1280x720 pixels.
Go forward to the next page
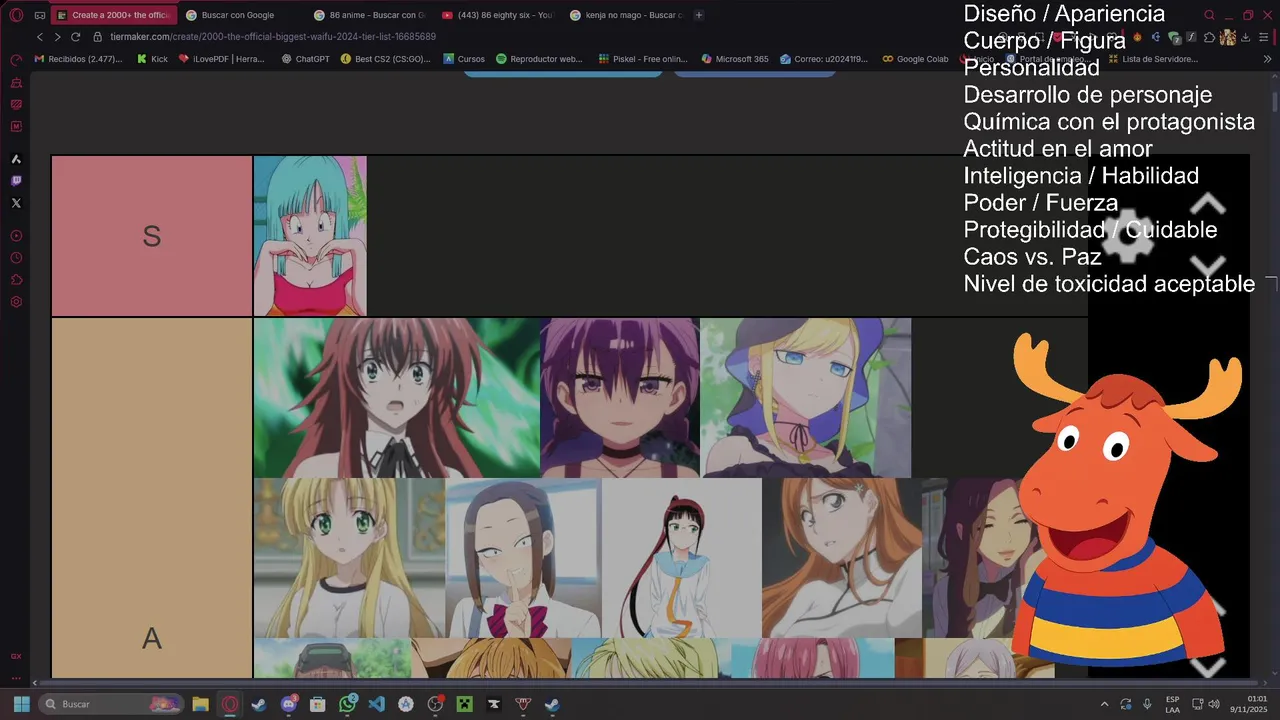pos(57,37)
